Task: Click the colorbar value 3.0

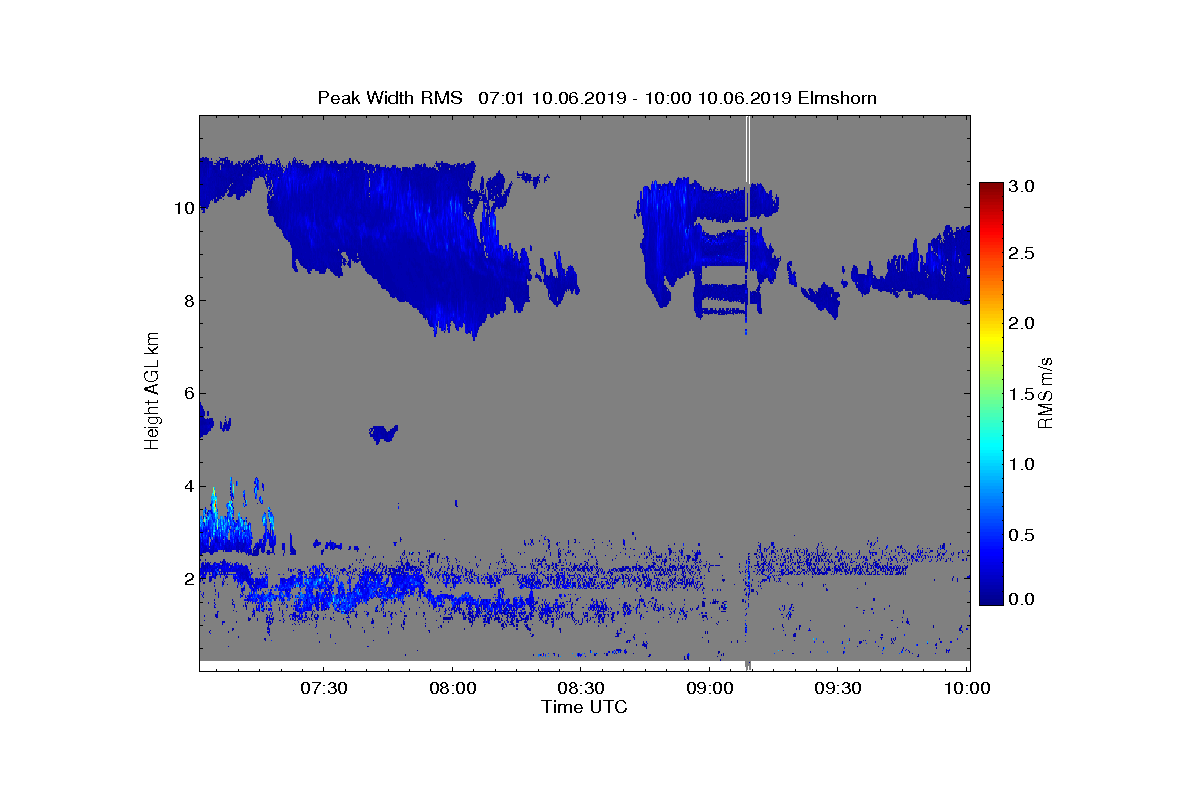Action: click(x=1020, y=186)
